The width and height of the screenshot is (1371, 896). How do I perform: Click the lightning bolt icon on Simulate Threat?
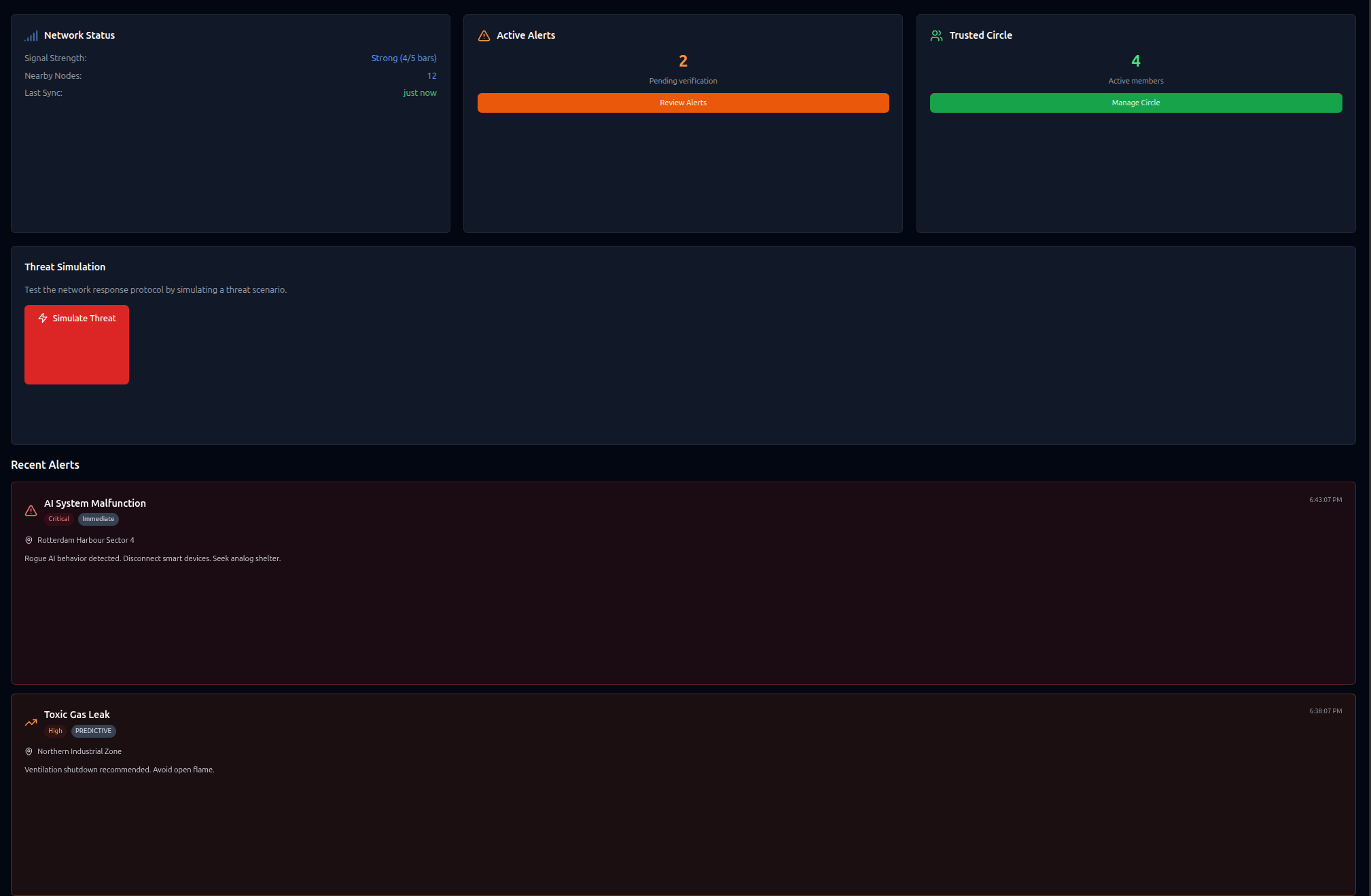tap(43, 318)
